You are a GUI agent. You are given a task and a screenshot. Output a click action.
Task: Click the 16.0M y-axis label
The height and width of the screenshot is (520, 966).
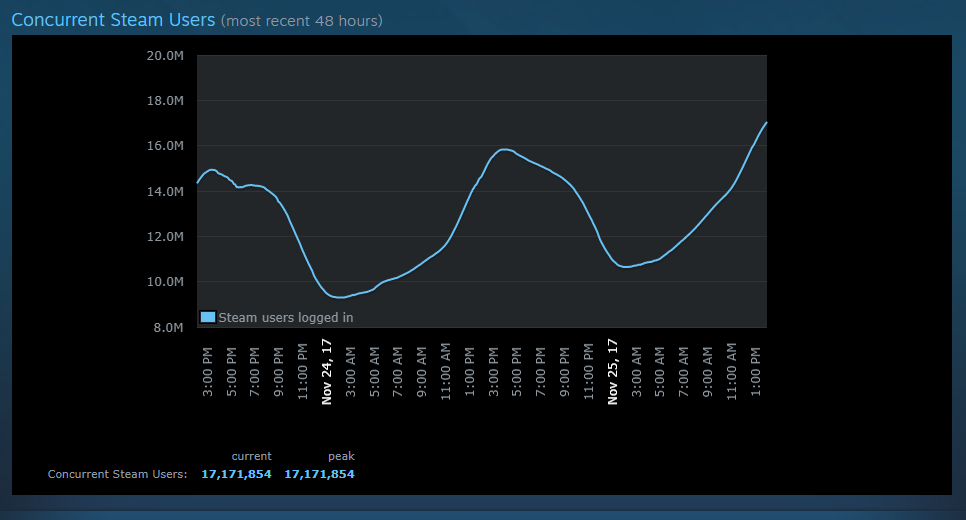[165, 146]
